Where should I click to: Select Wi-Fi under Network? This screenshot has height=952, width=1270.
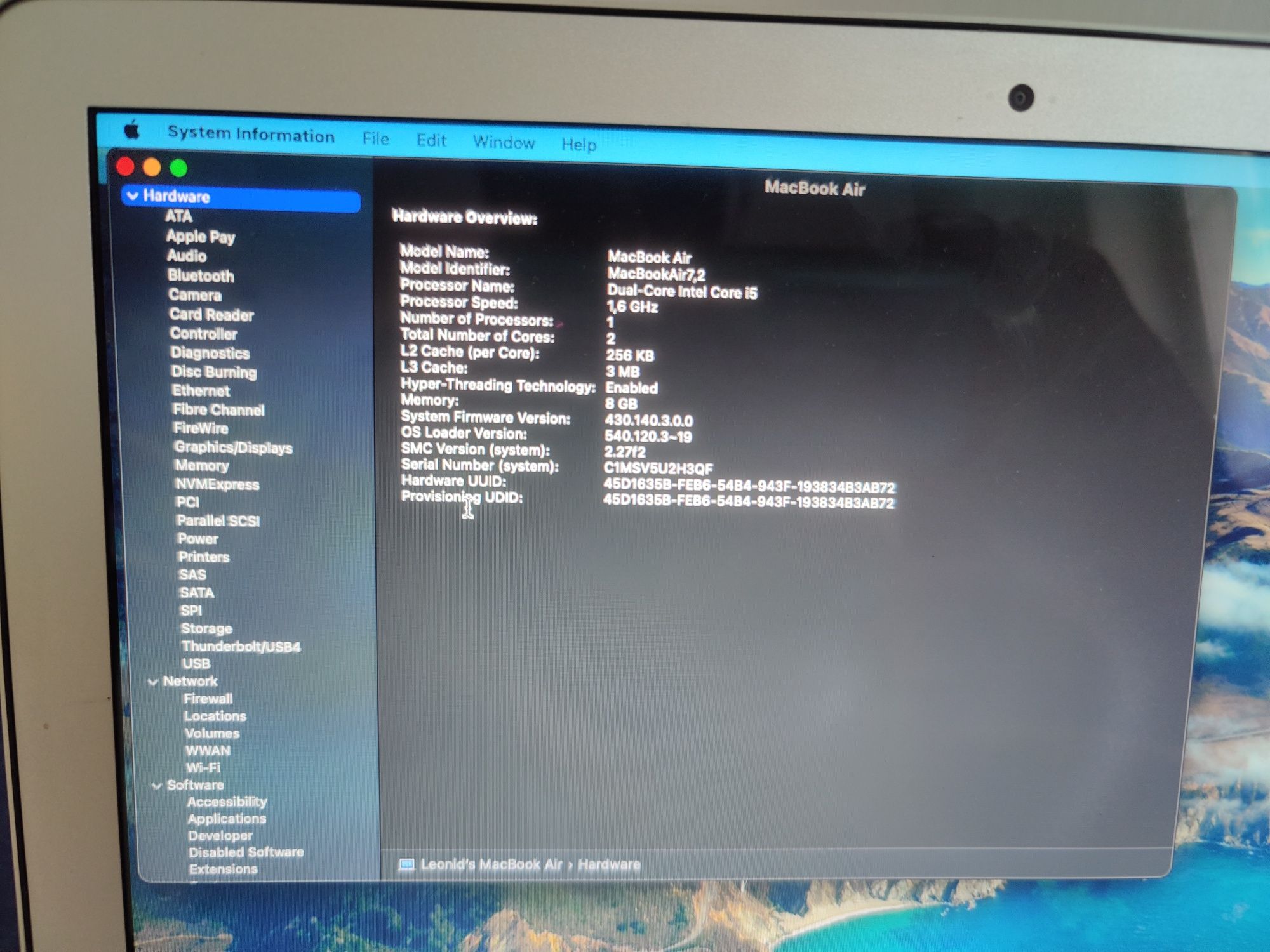click(203, 767)
